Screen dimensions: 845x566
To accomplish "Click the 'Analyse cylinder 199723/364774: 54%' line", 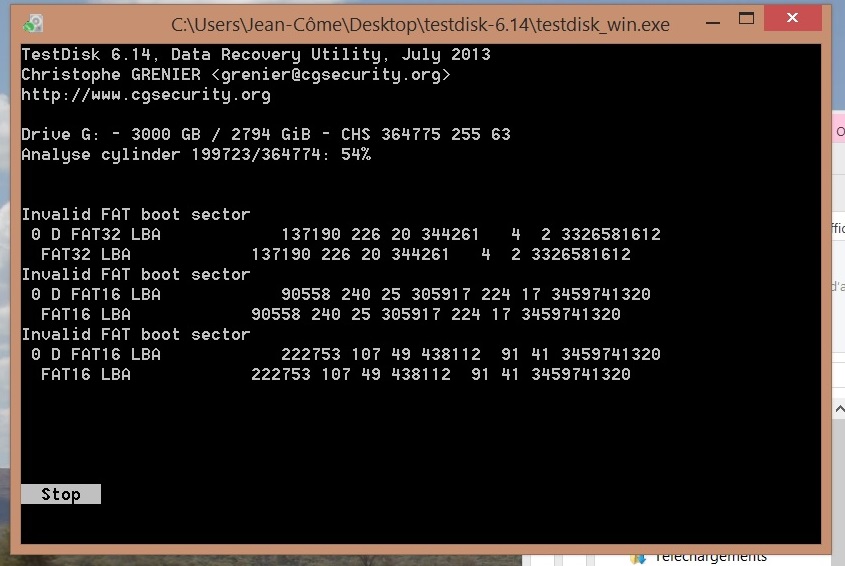I will 196,155.
